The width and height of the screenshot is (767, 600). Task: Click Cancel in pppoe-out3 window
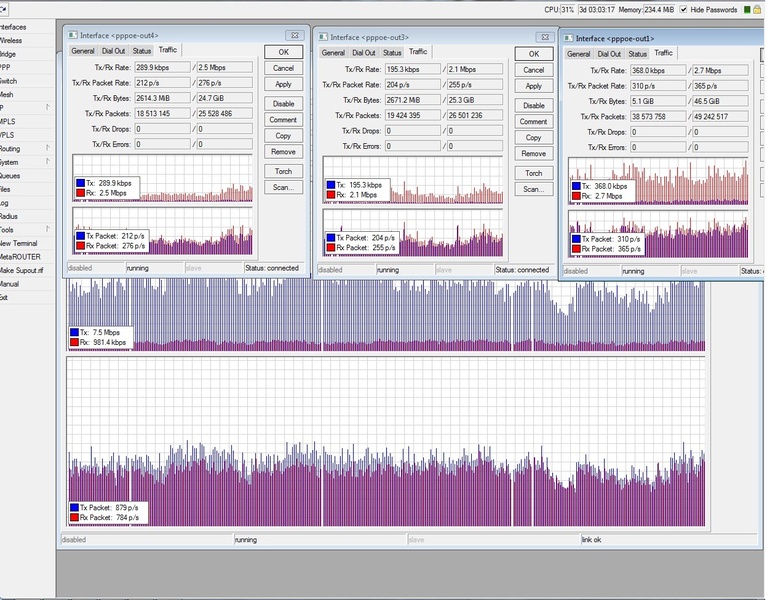(534, 70)
